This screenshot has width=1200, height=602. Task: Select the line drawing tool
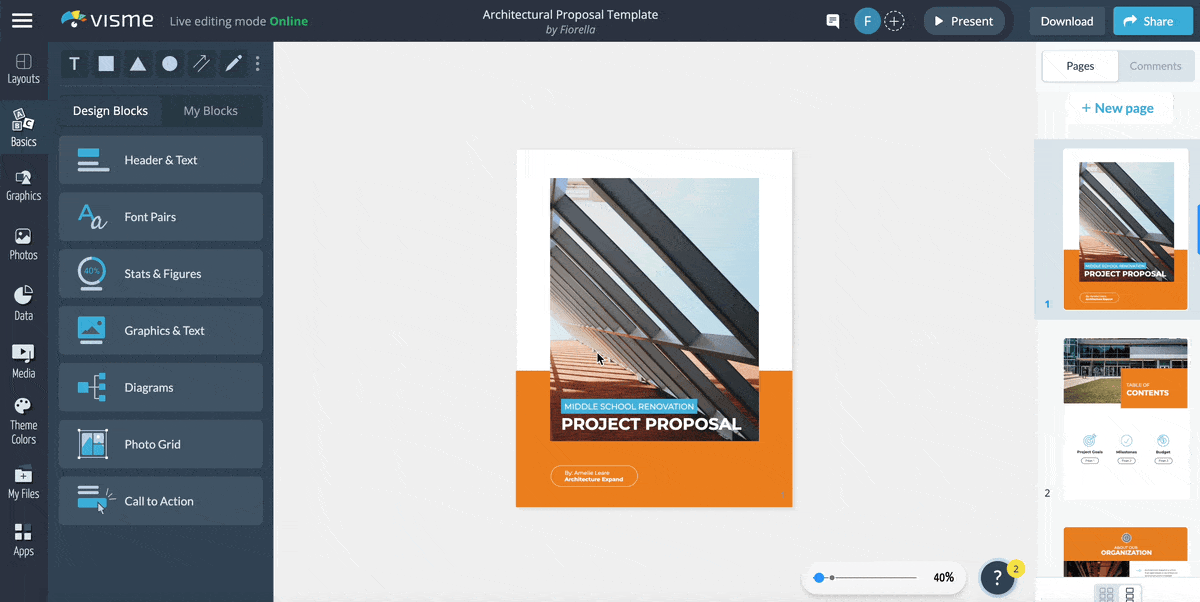pyautogui.click(x=201, y=63)
